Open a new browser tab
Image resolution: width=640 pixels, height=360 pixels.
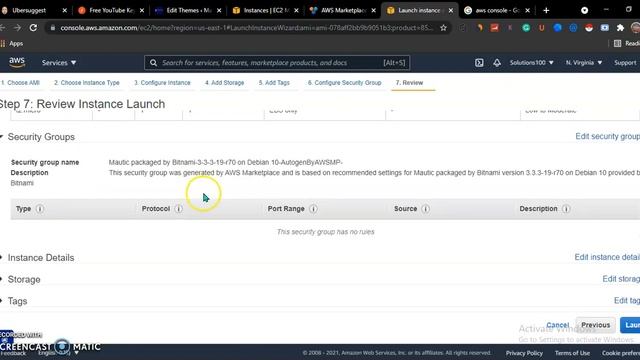click(x=546, y=11)
